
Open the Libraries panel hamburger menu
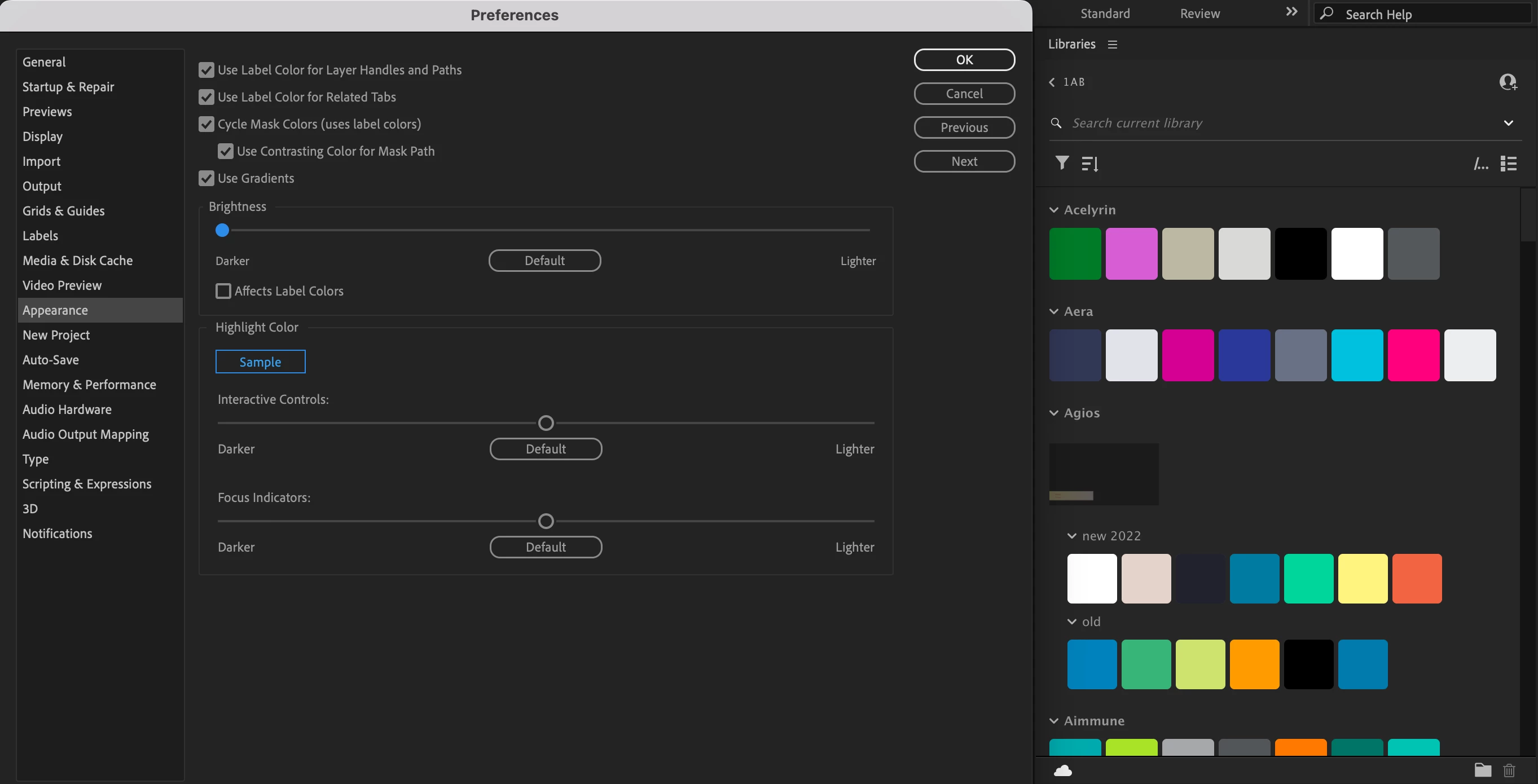[1112, 44]
